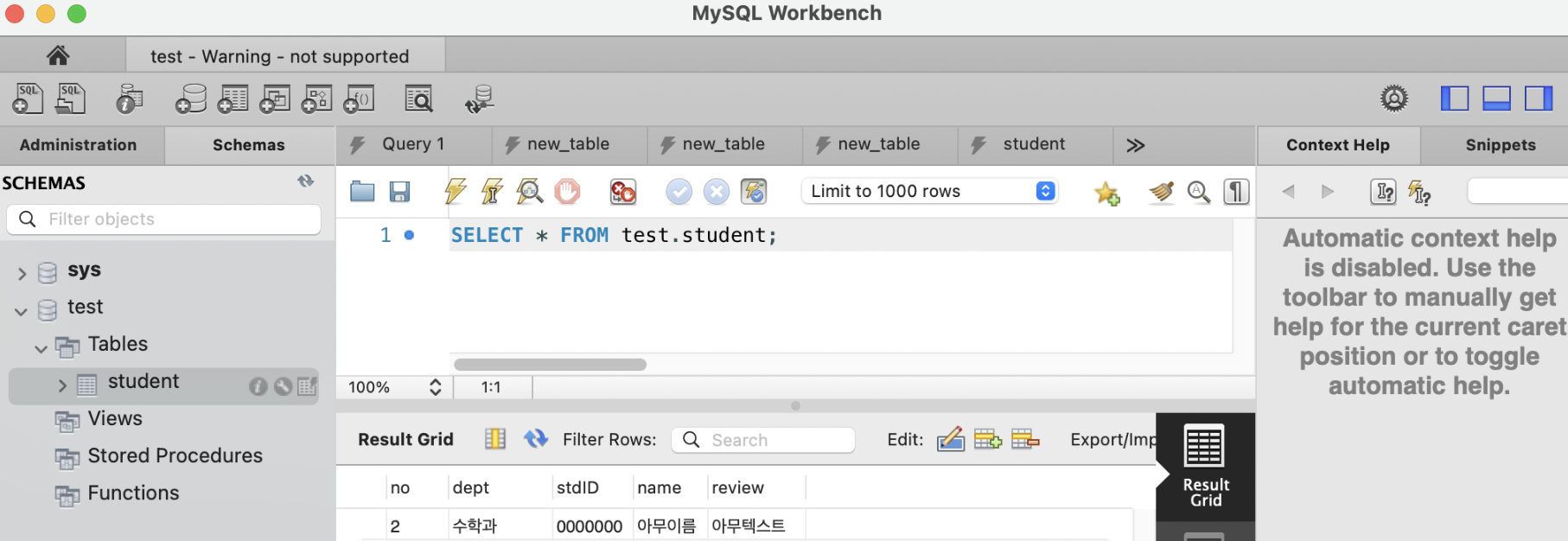
Task: Edit student table wrench icon
Action: click(283, 386)
